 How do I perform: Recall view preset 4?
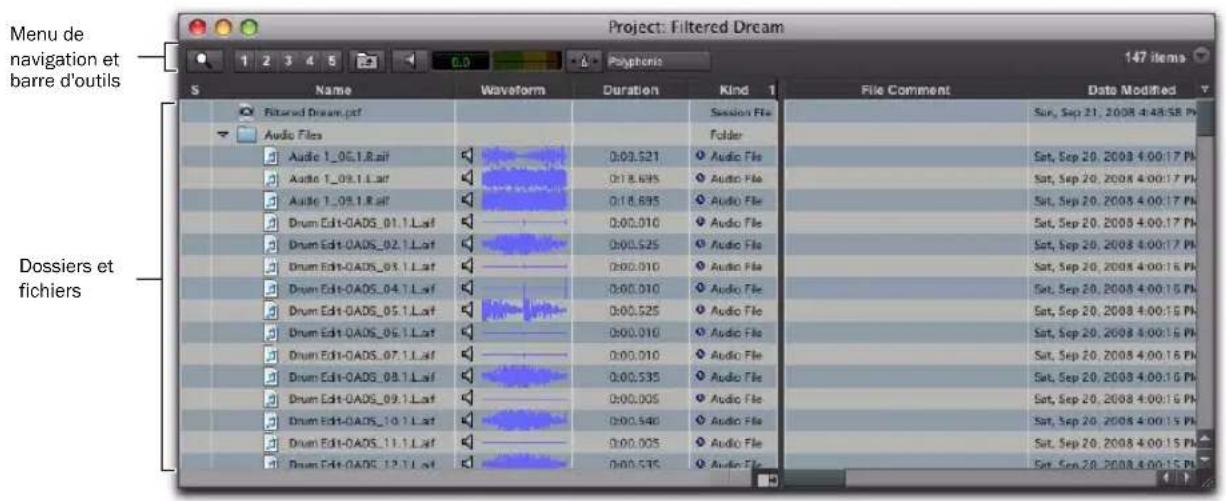pyautogui.click(x=309, y=61)
